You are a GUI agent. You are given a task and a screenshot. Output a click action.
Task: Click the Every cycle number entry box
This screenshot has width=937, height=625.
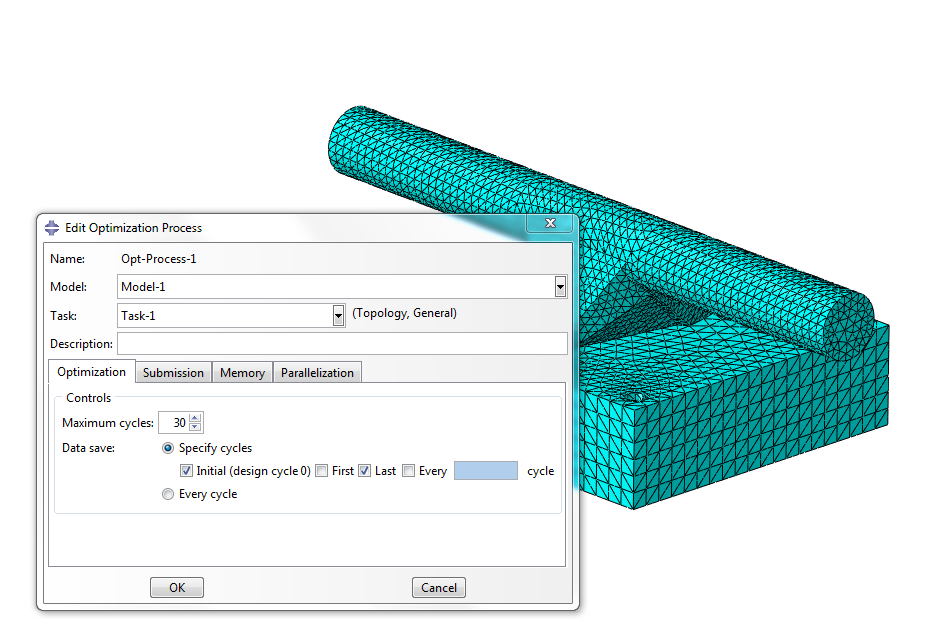pyautogui.click(x=485, y=470)
